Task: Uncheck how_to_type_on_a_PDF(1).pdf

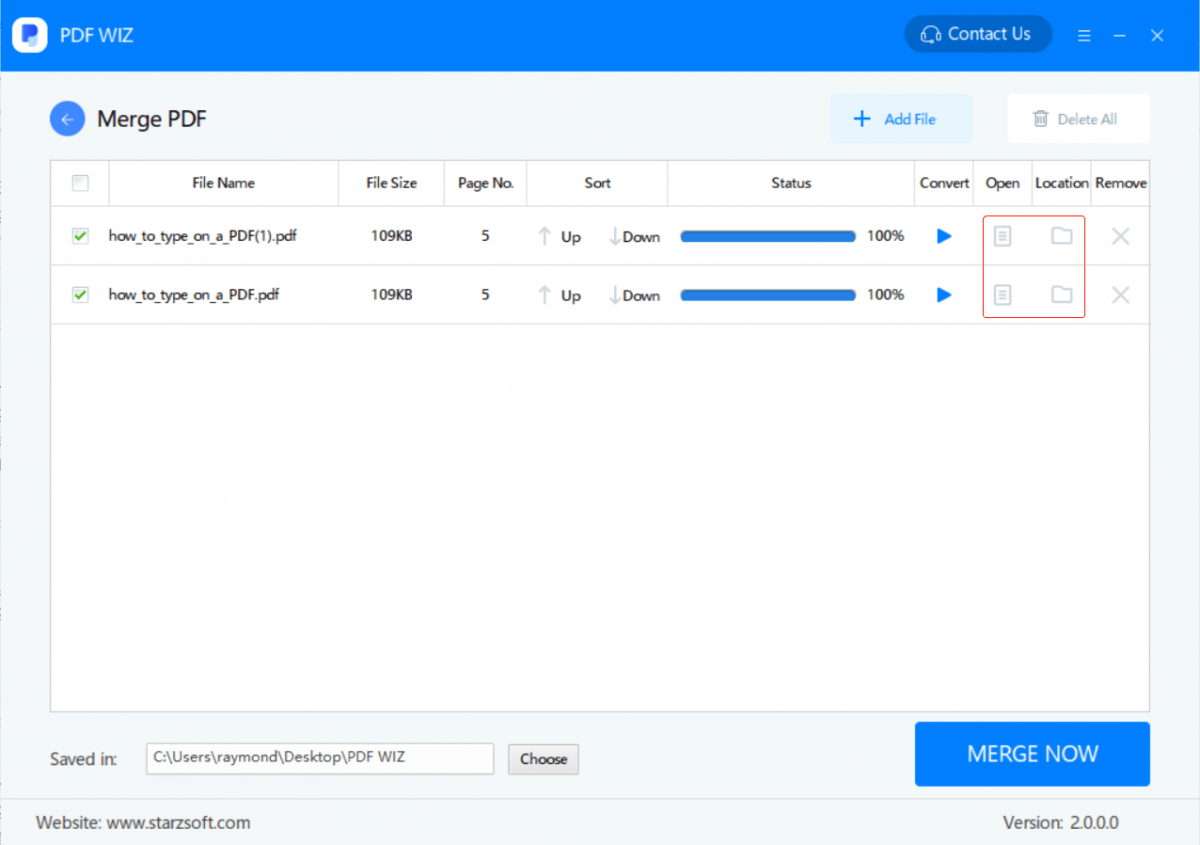Action: click(x=80, y=236)
